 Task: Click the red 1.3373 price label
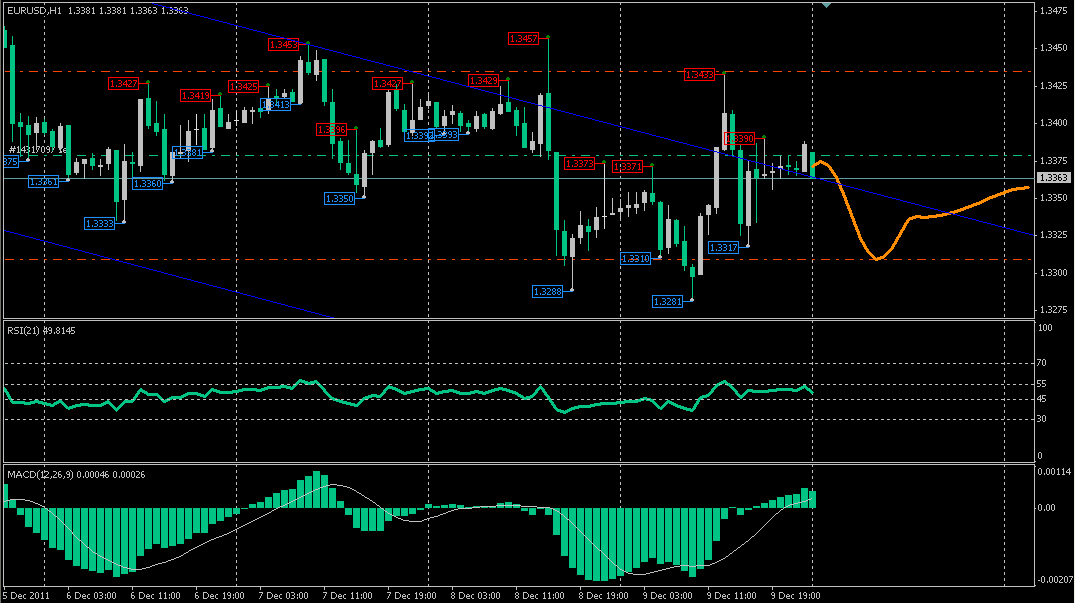click(x=579, y=164)
